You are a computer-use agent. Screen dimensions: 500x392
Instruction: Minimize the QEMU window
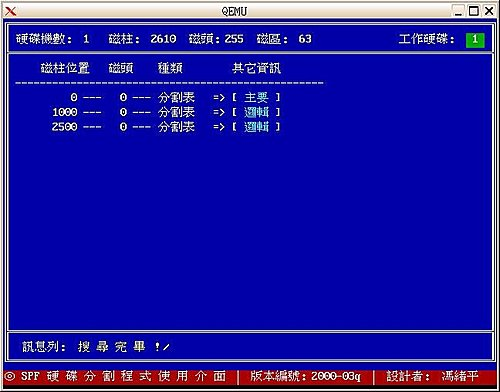click(459, 11)
